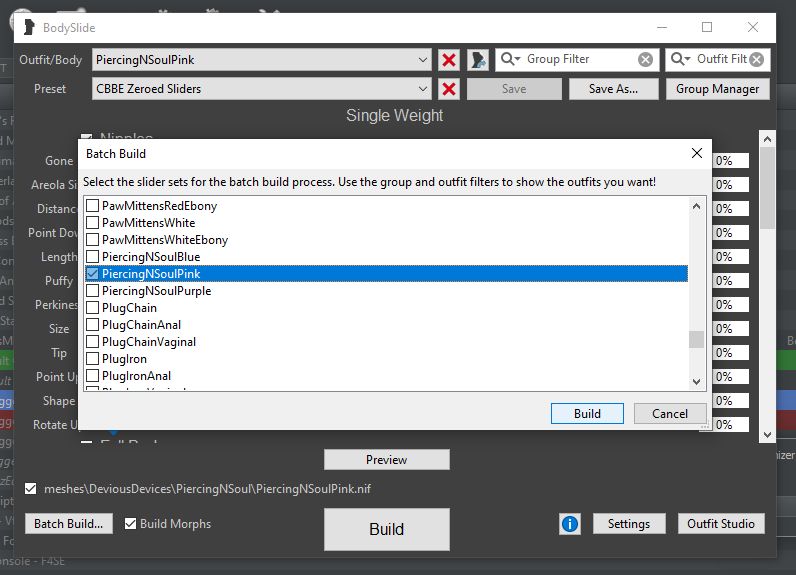
Task: Open Settings
Action: (629, 524)
